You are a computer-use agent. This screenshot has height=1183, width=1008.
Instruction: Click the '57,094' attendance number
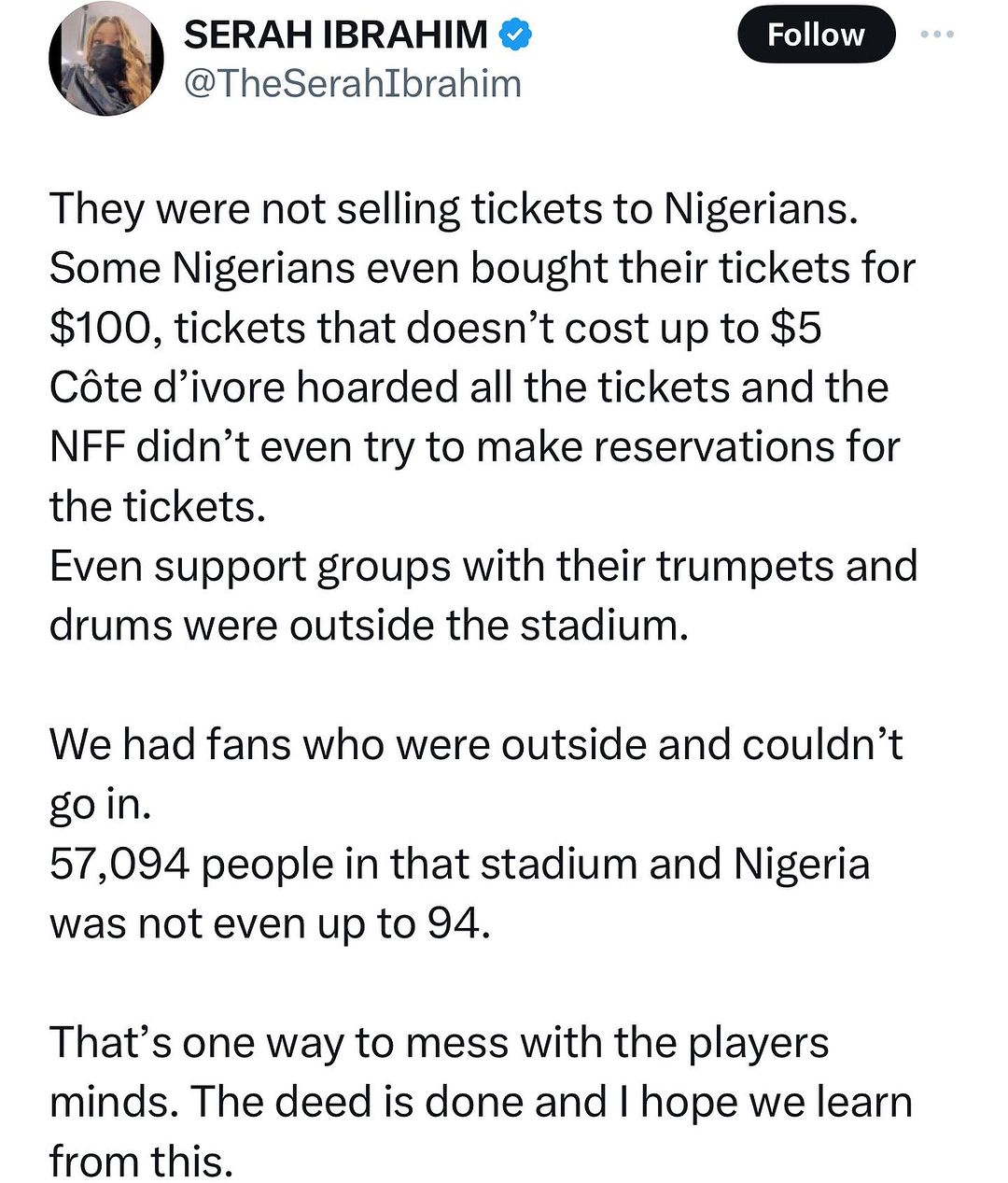tap(120, 864)
